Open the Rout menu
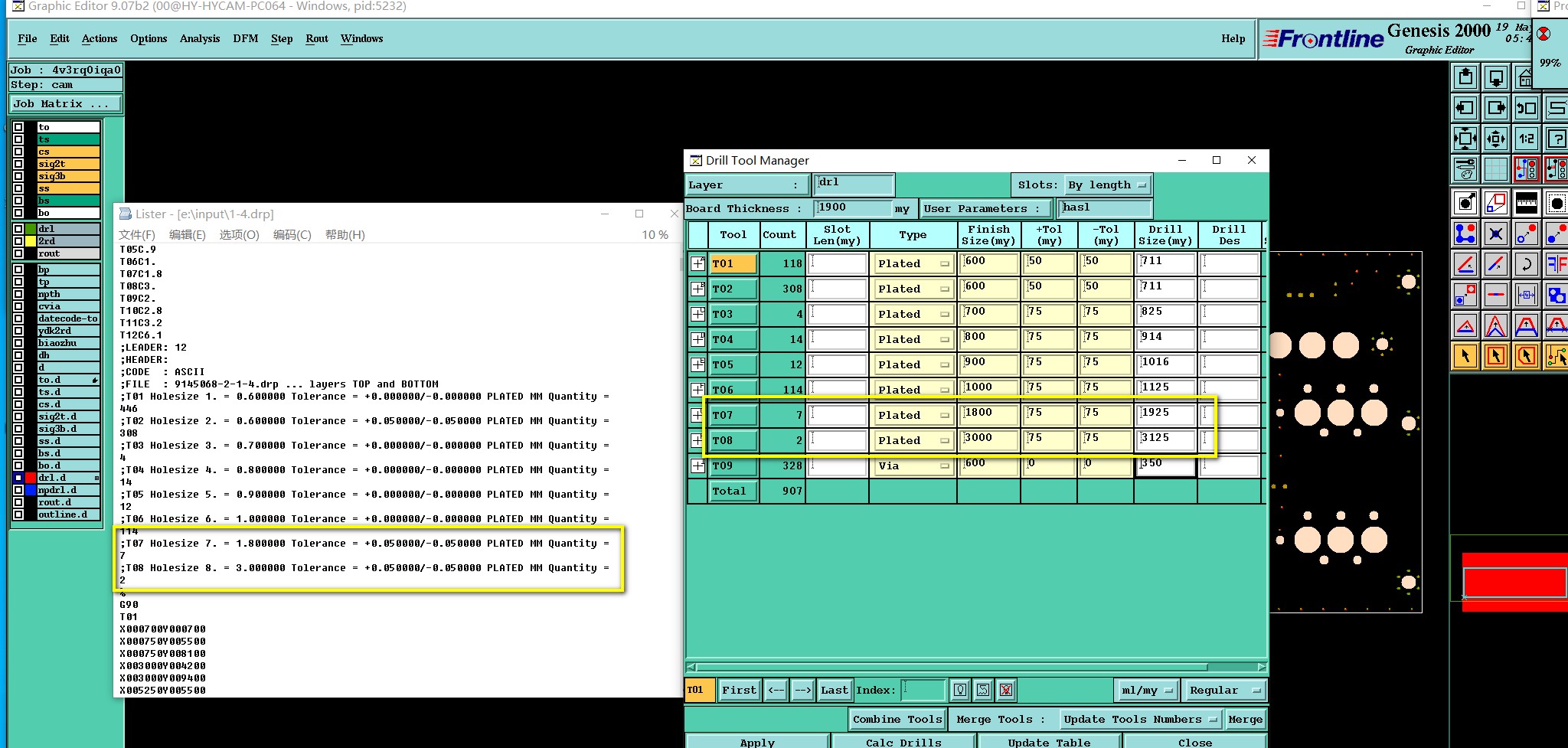 (317, 38)
